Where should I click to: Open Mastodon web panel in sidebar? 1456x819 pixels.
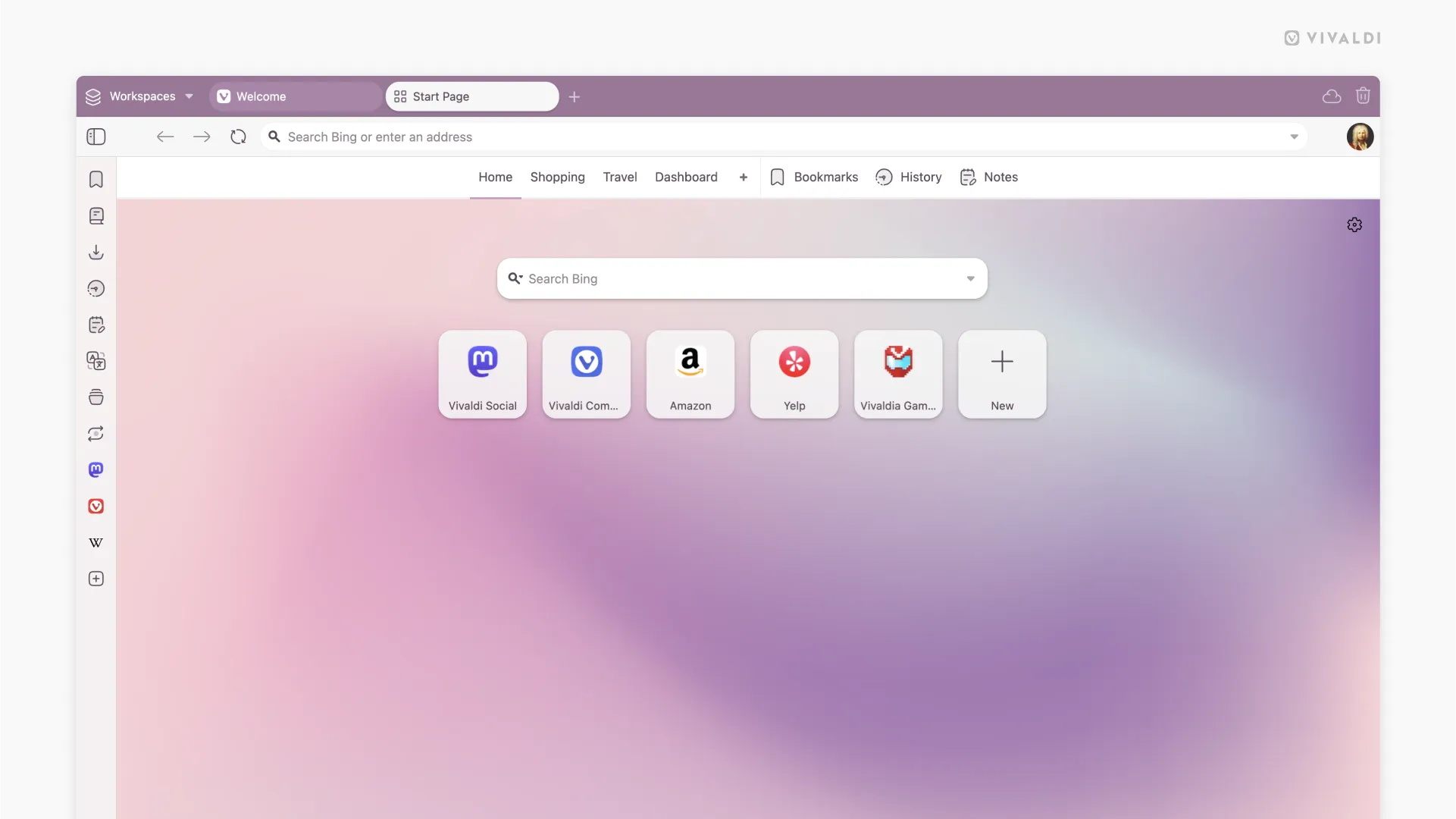(x=96, y=470)
